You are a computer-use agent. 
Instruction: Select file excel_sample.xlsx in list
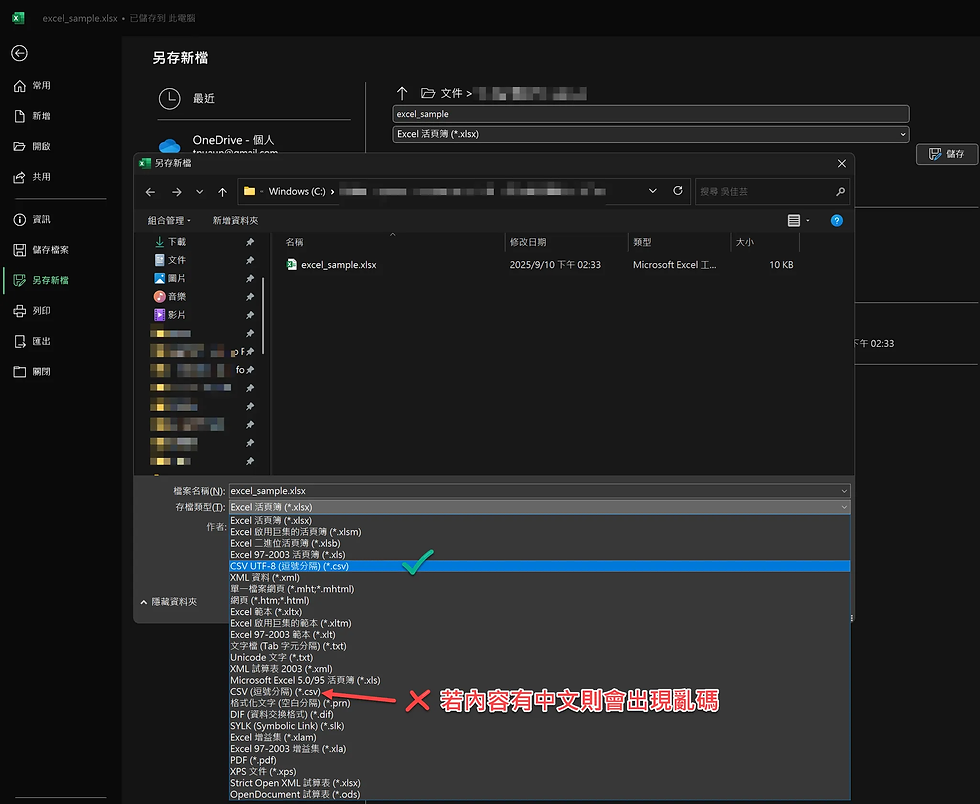[x=331, y=264]
